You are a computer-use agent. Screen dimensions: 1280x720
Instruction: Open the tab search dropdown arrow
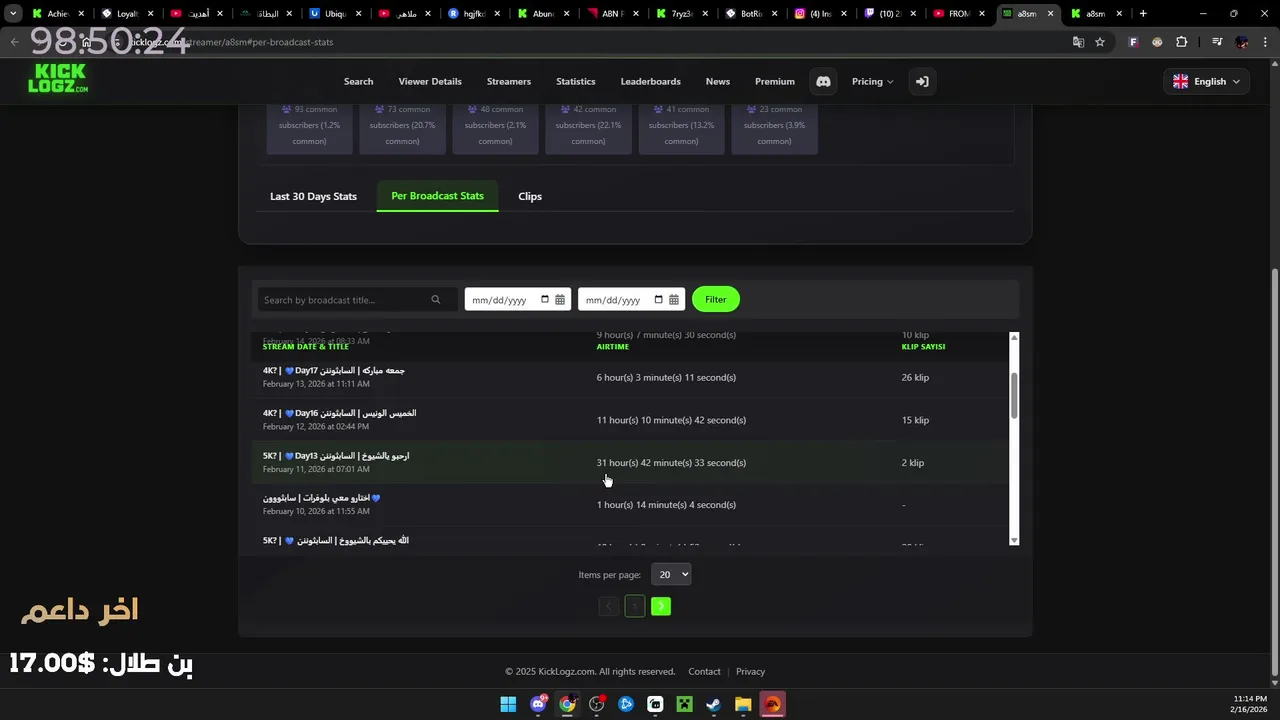click(x=12, y=14)
